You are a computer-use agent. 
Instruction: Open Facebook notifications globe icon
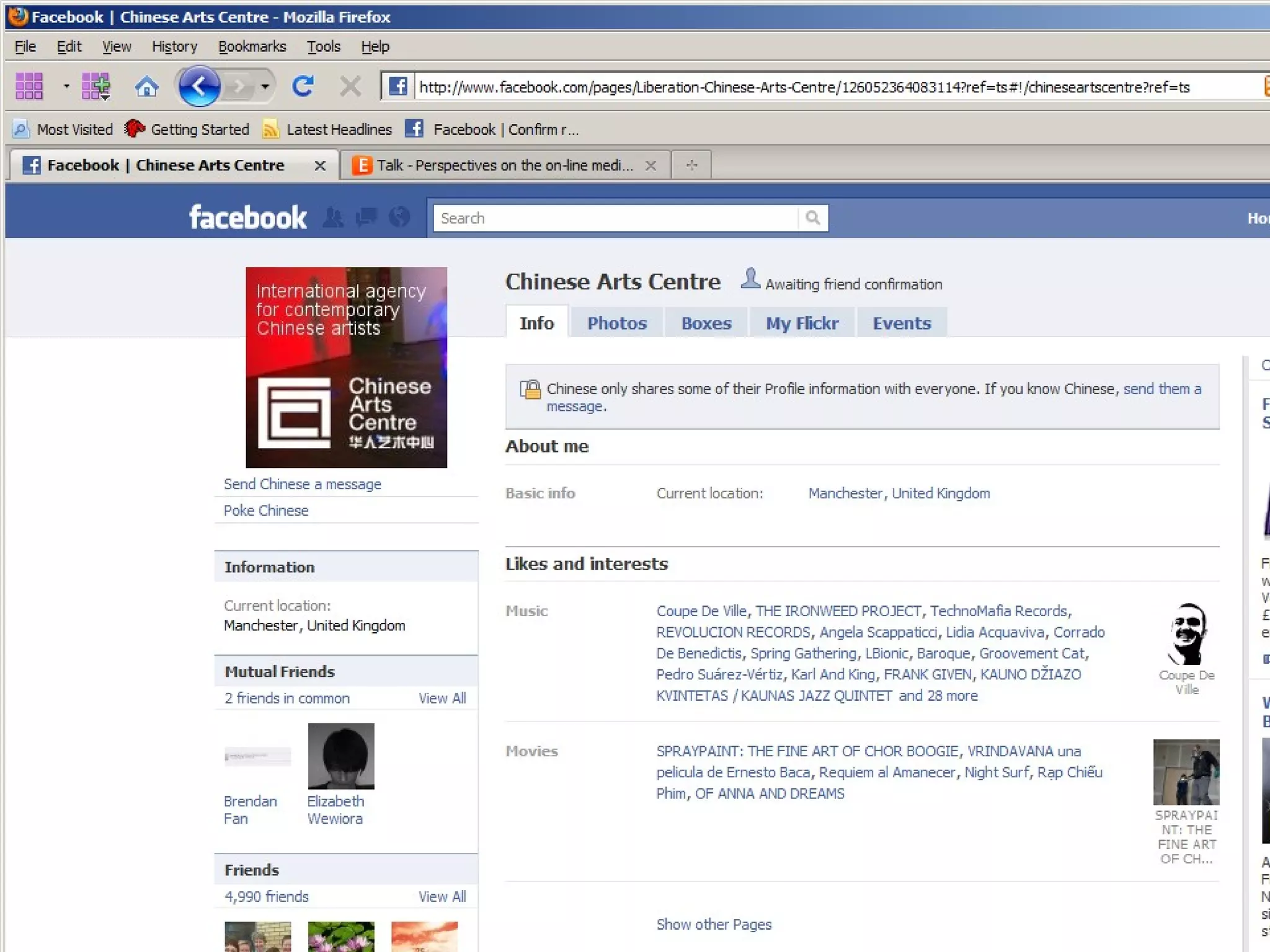pos(399,218)
